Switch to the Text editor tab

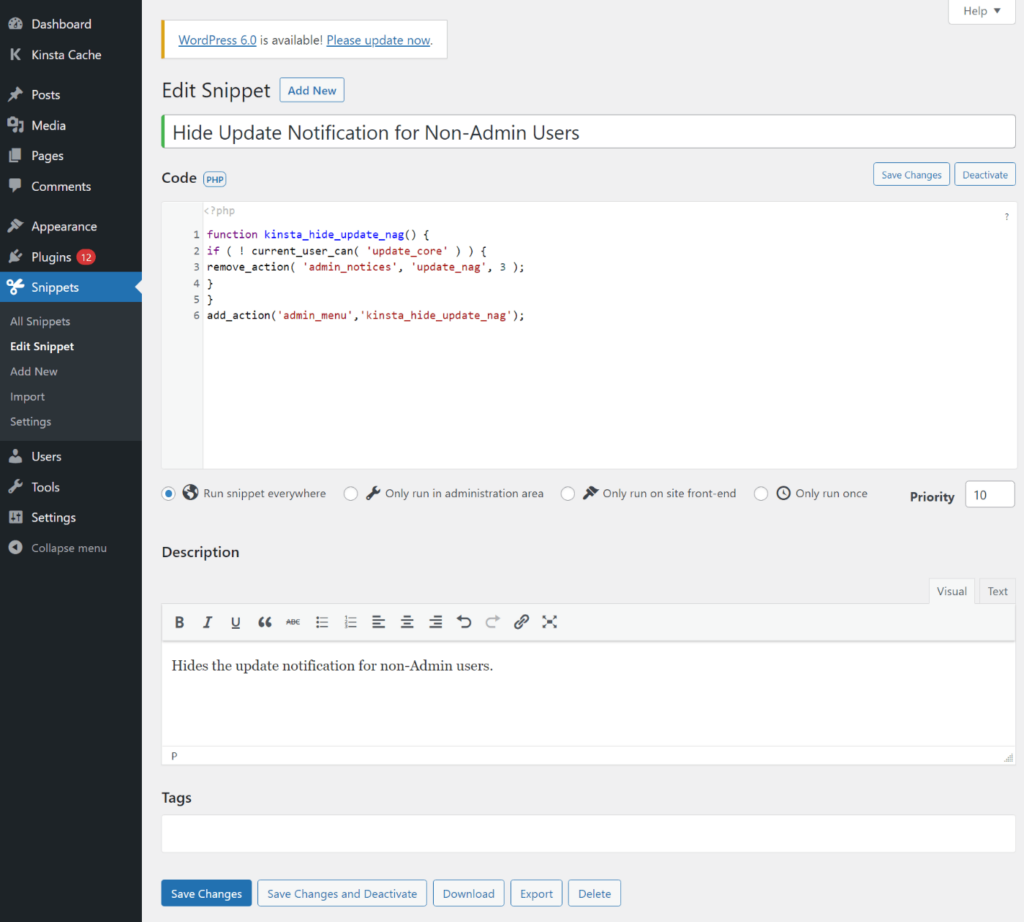(x=997, y=591)
